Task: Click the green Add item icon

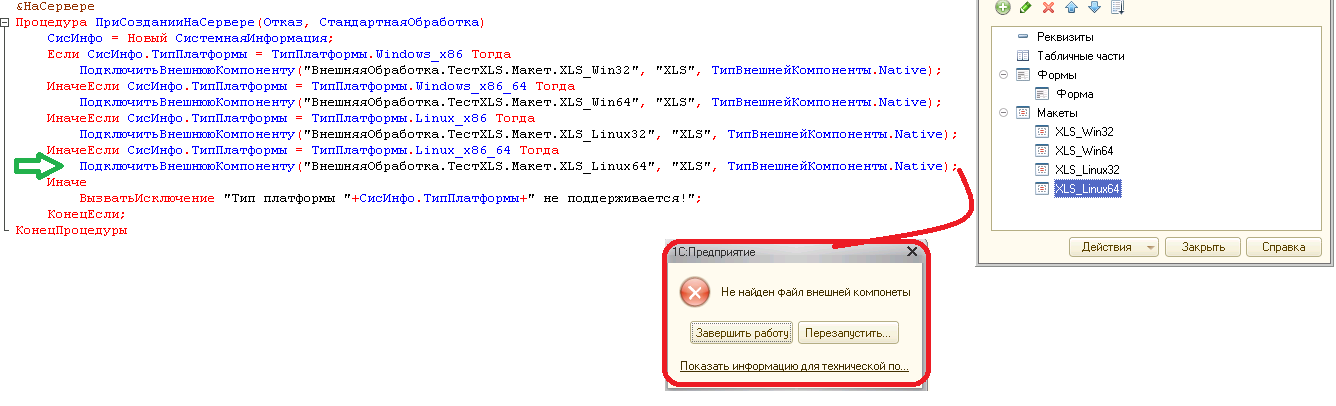Action: (x=1003, y=8)
